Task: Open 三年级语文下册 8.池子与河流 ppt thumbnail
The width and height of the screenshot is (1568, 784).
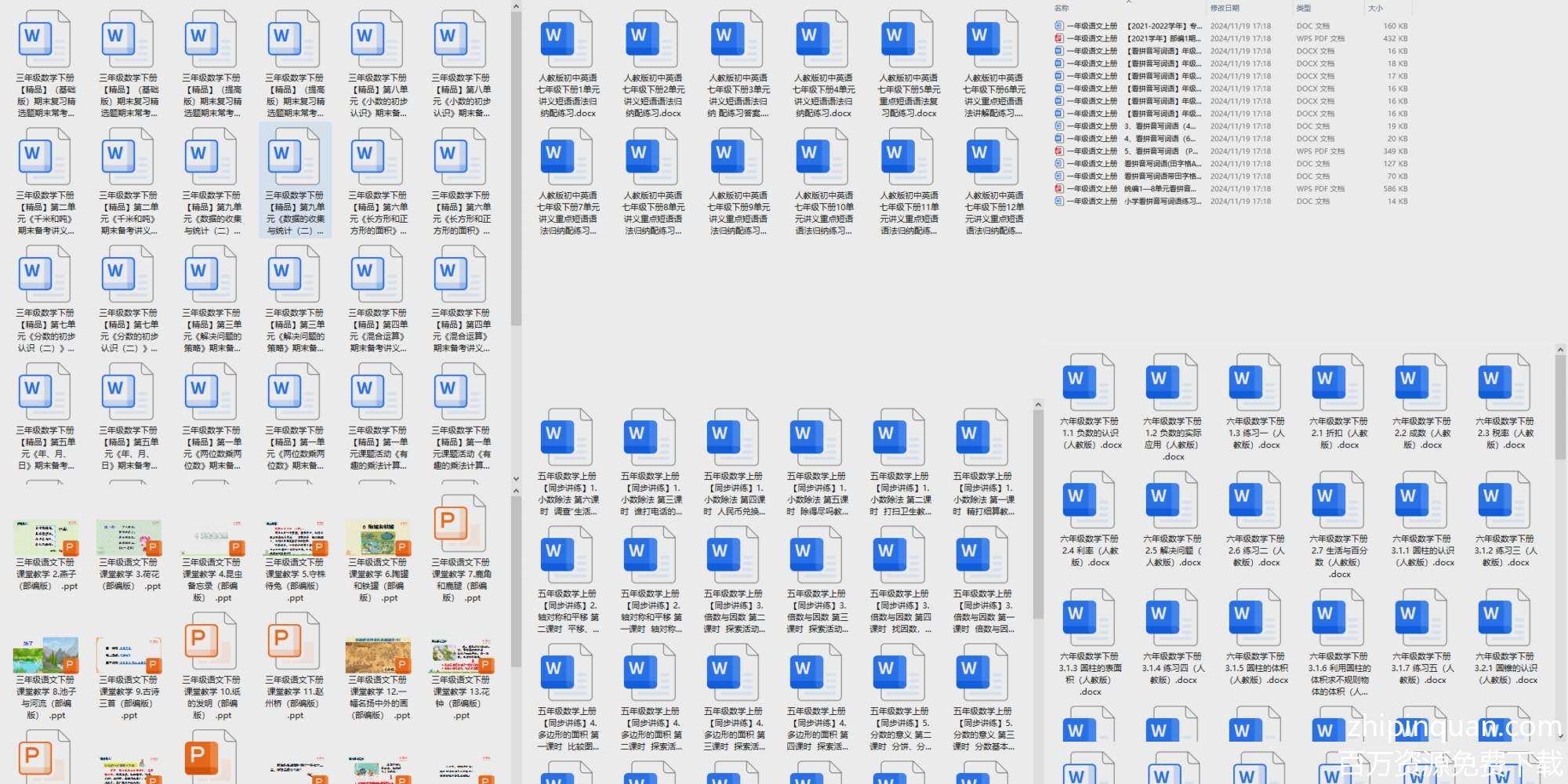Action: [45, 657]
